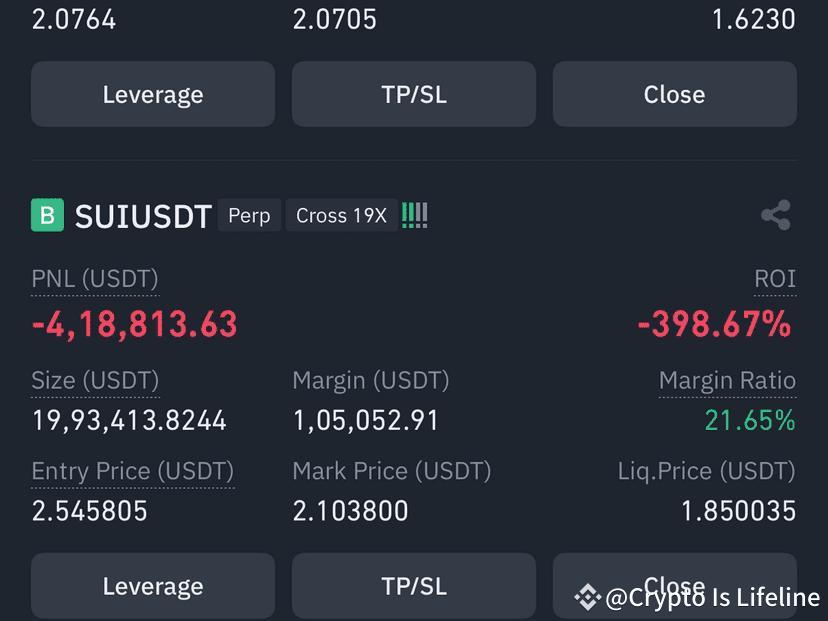
Task: Open the Cross 19X margin mode selector
Action: pos(341,215)
